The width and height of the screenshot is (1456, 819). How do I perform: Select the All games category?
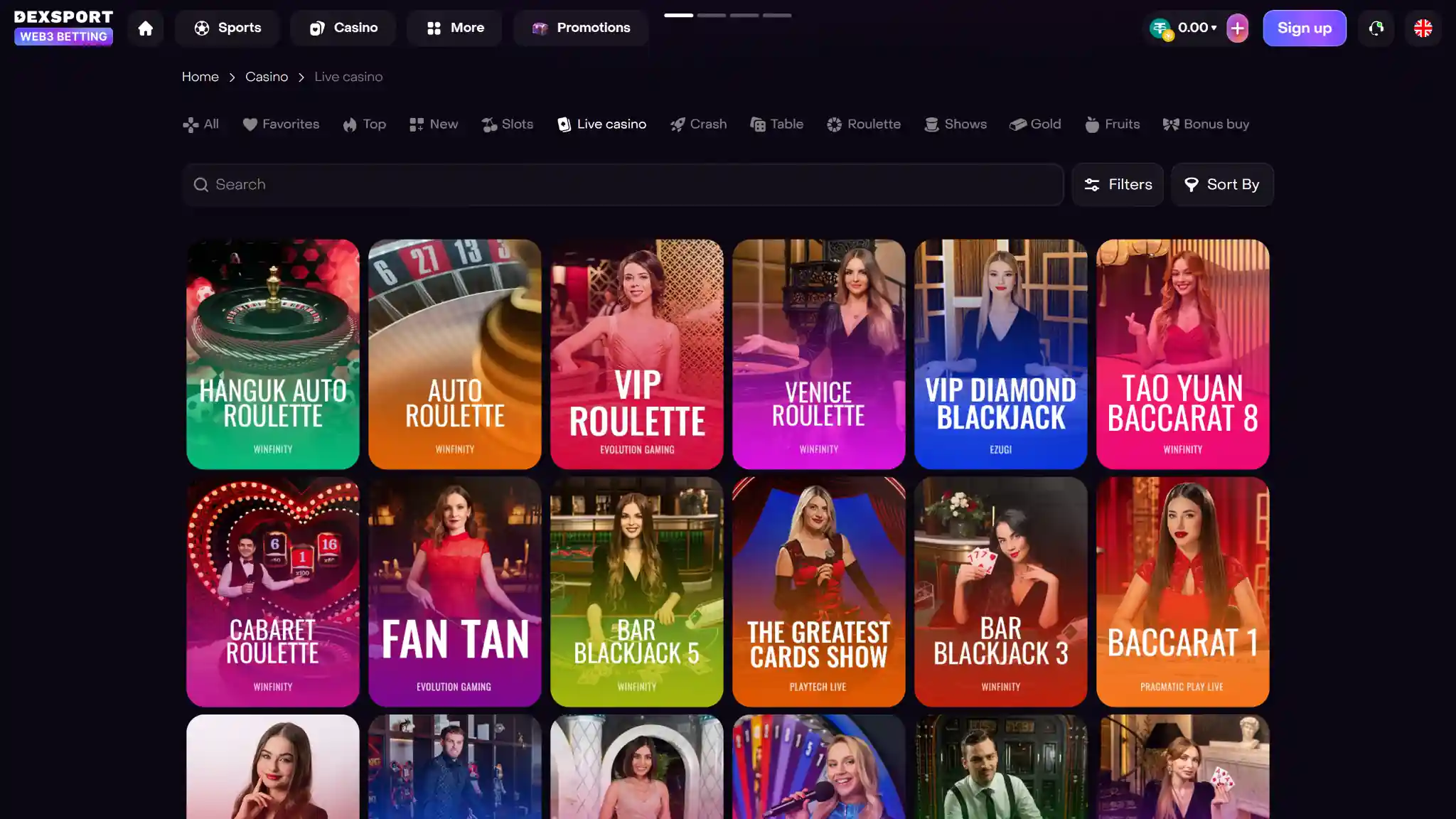(x=201, y=124)
